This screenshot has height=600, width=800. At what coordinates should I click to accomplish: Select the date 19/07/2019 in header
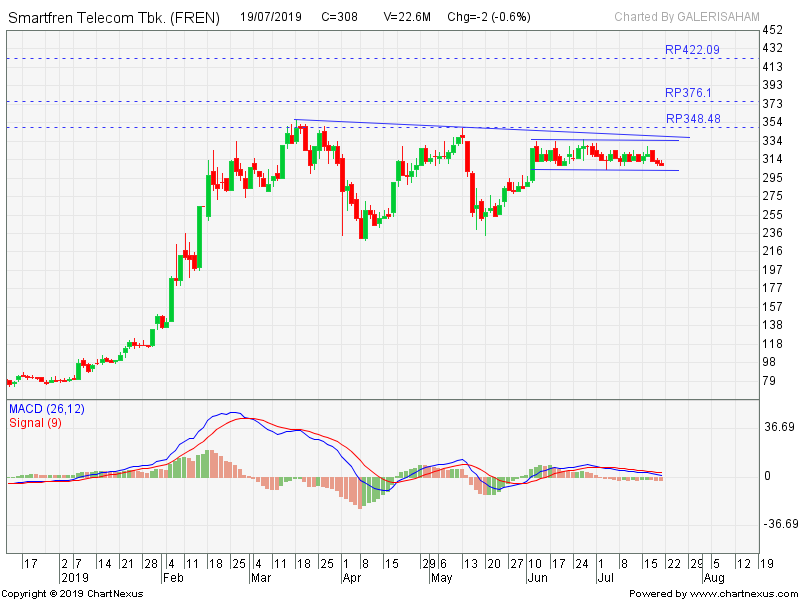point(270,17)
